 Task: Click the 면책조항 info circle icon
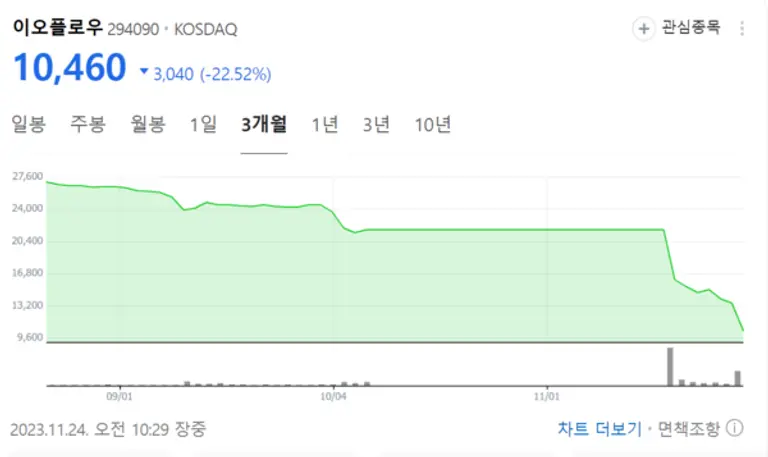point(735,429)
